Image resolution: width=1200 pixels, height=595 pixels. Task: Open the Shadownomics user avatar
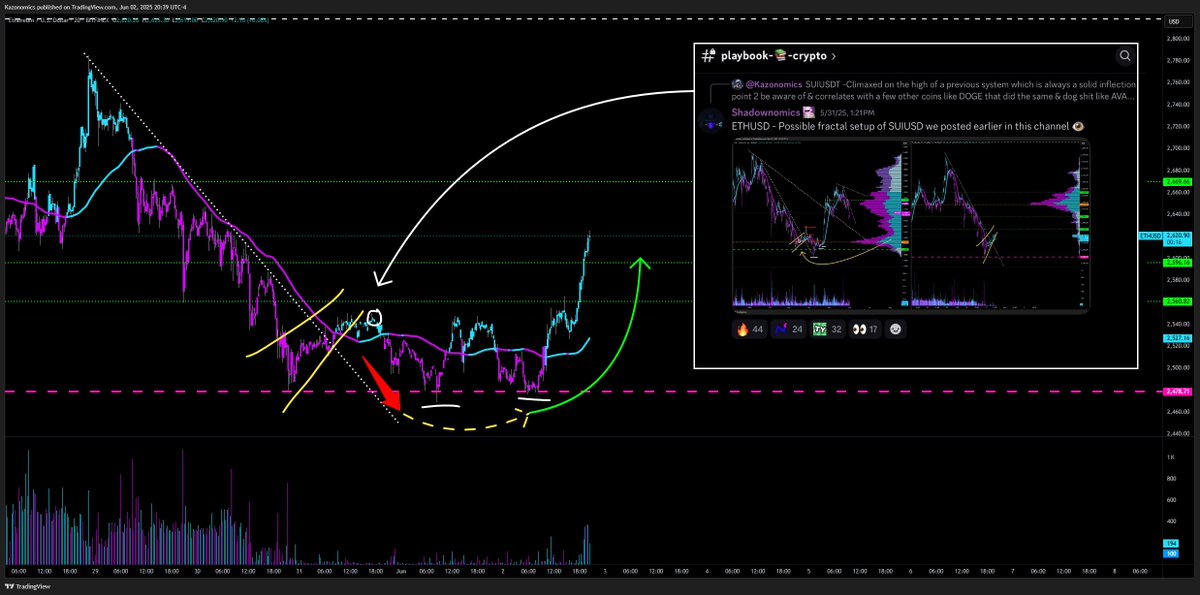[710, 121]
